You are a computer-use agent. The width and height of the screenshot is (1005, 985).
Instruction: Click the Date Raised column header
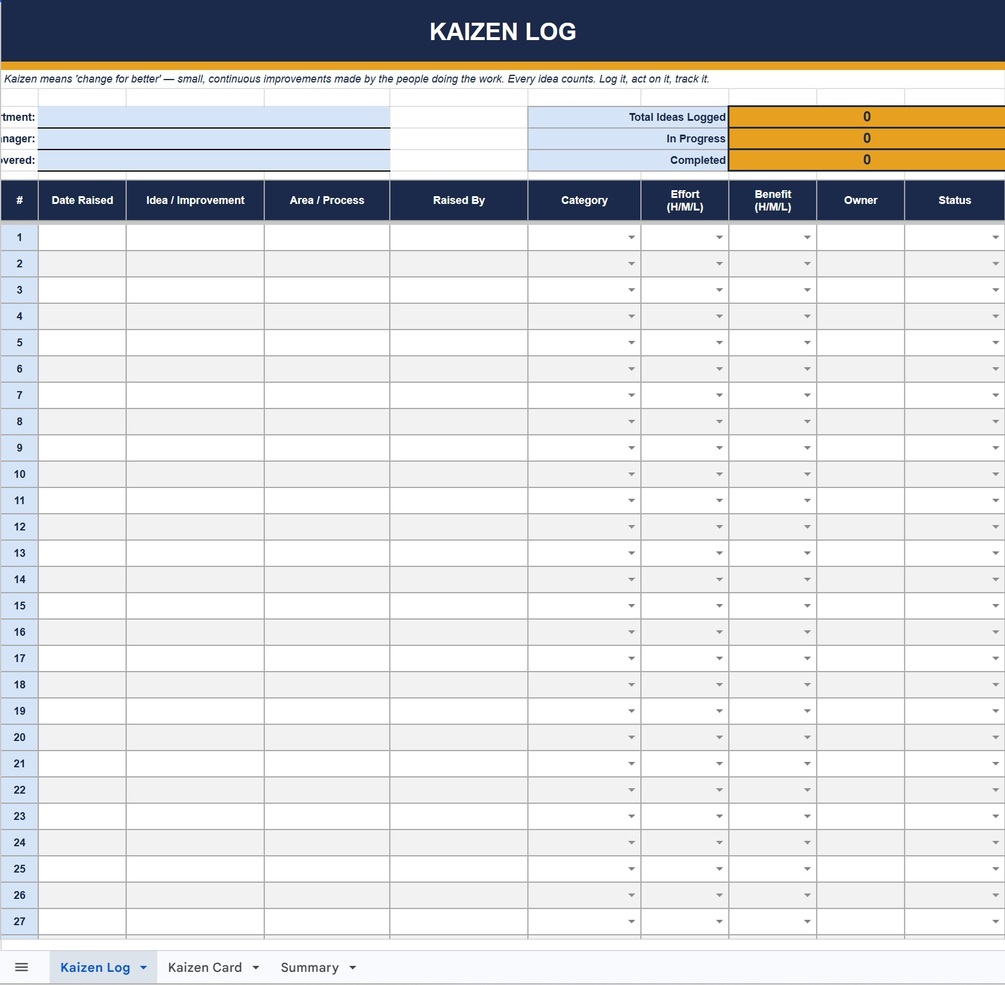tap(82, 201)
